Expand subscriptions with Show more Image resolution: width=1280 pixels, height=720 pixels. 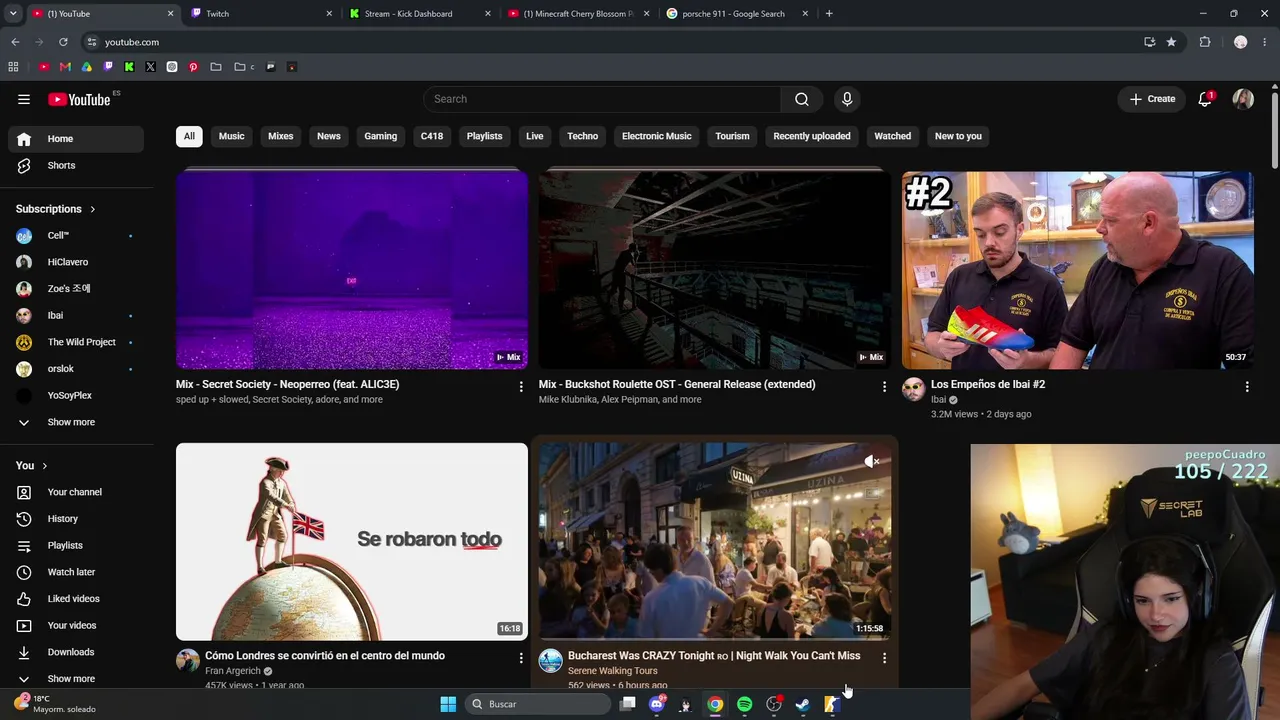click(x=72, y=422)
